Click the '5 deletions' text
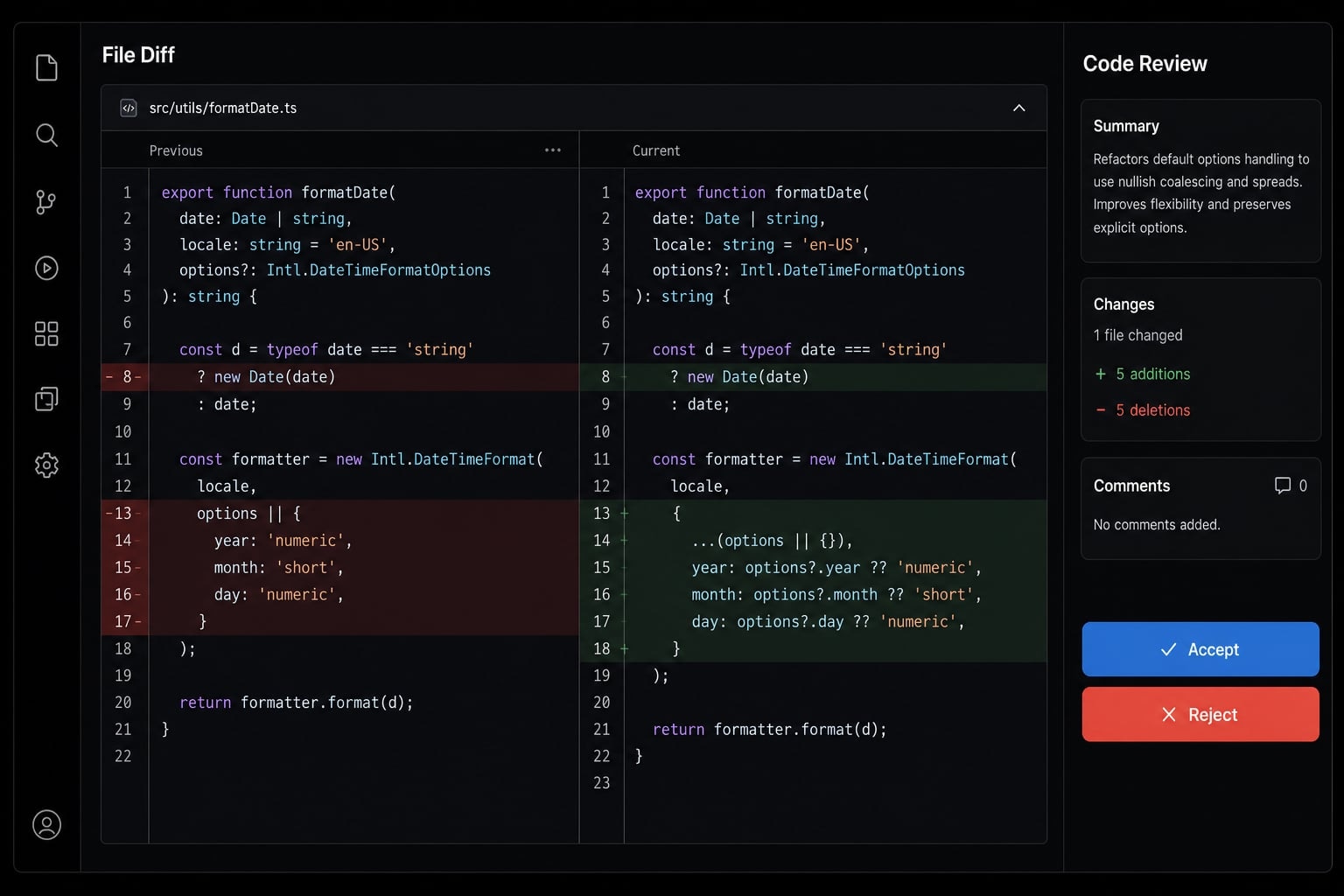This screenshot has width=1344, height=896. [1152, 410]
